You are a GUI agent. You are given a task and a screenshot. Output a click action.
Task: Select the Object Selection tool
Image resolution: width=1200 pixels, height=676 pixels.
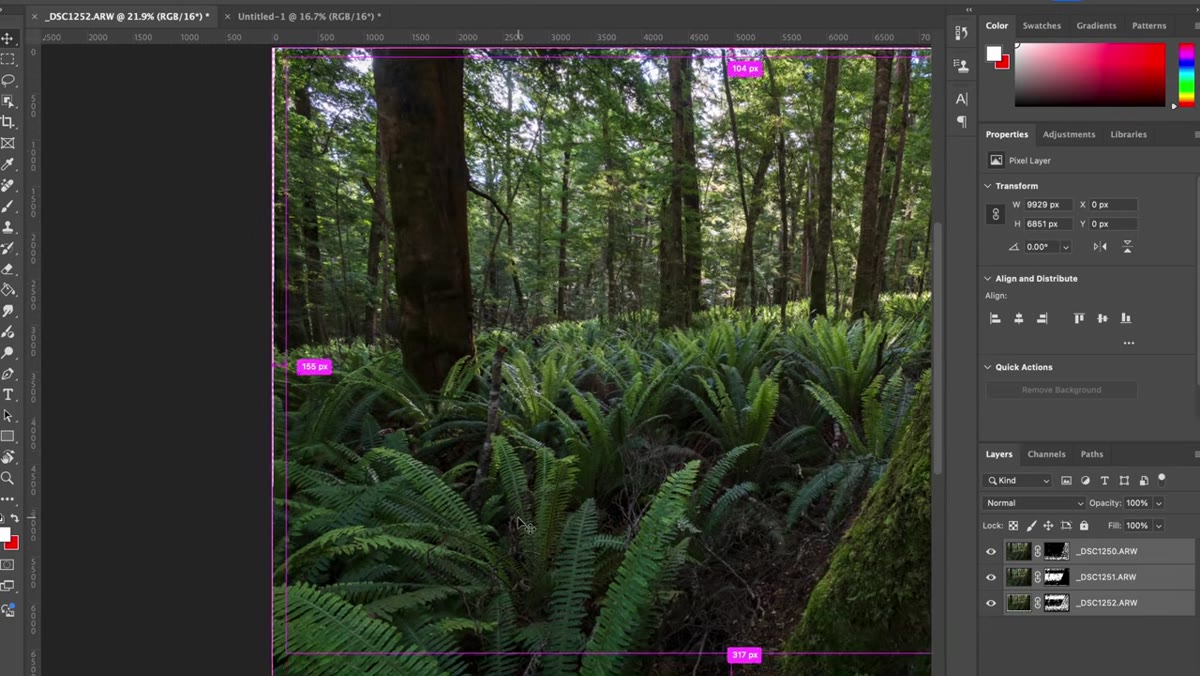(x=8, y=101)
